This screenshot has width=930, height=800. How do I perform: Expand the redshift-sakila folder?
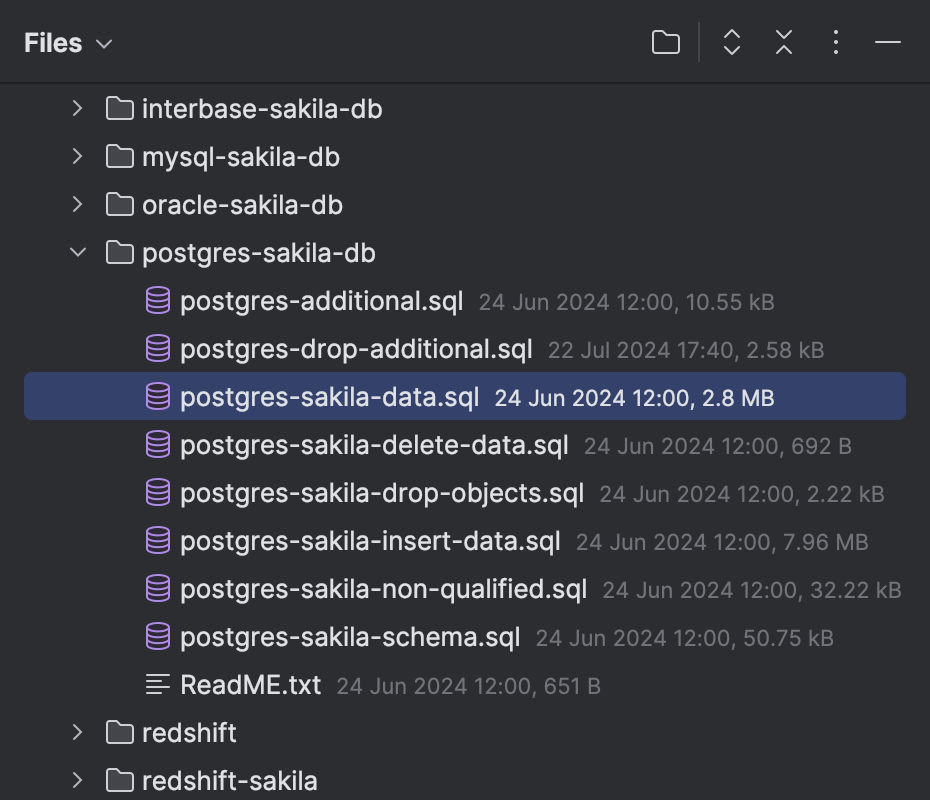pyautogui.click(x=77, y=781)
